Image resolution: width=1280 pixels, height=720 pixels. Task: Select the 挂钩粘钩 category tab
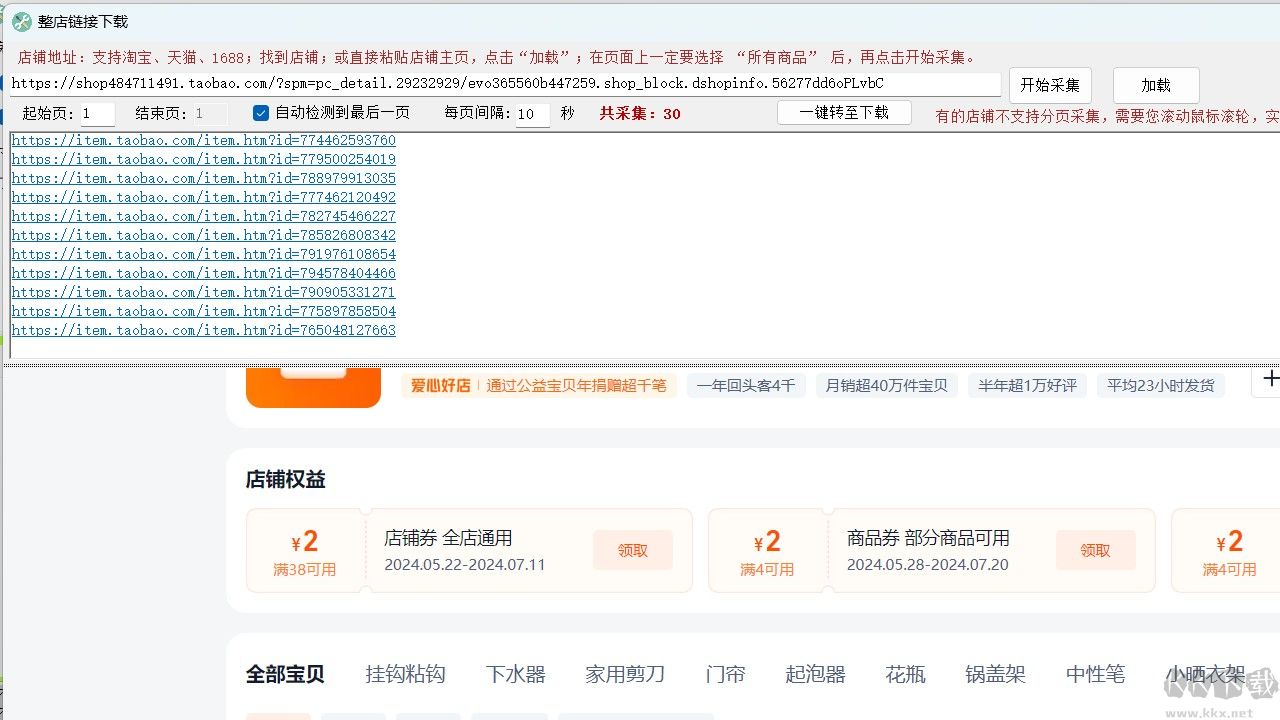tap(405, 675)
